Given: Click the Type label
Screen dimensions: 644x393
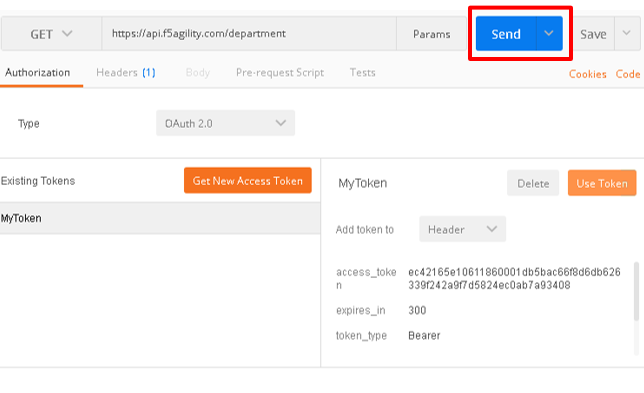Looking at the screenshot, I should [x=28, y=124].
